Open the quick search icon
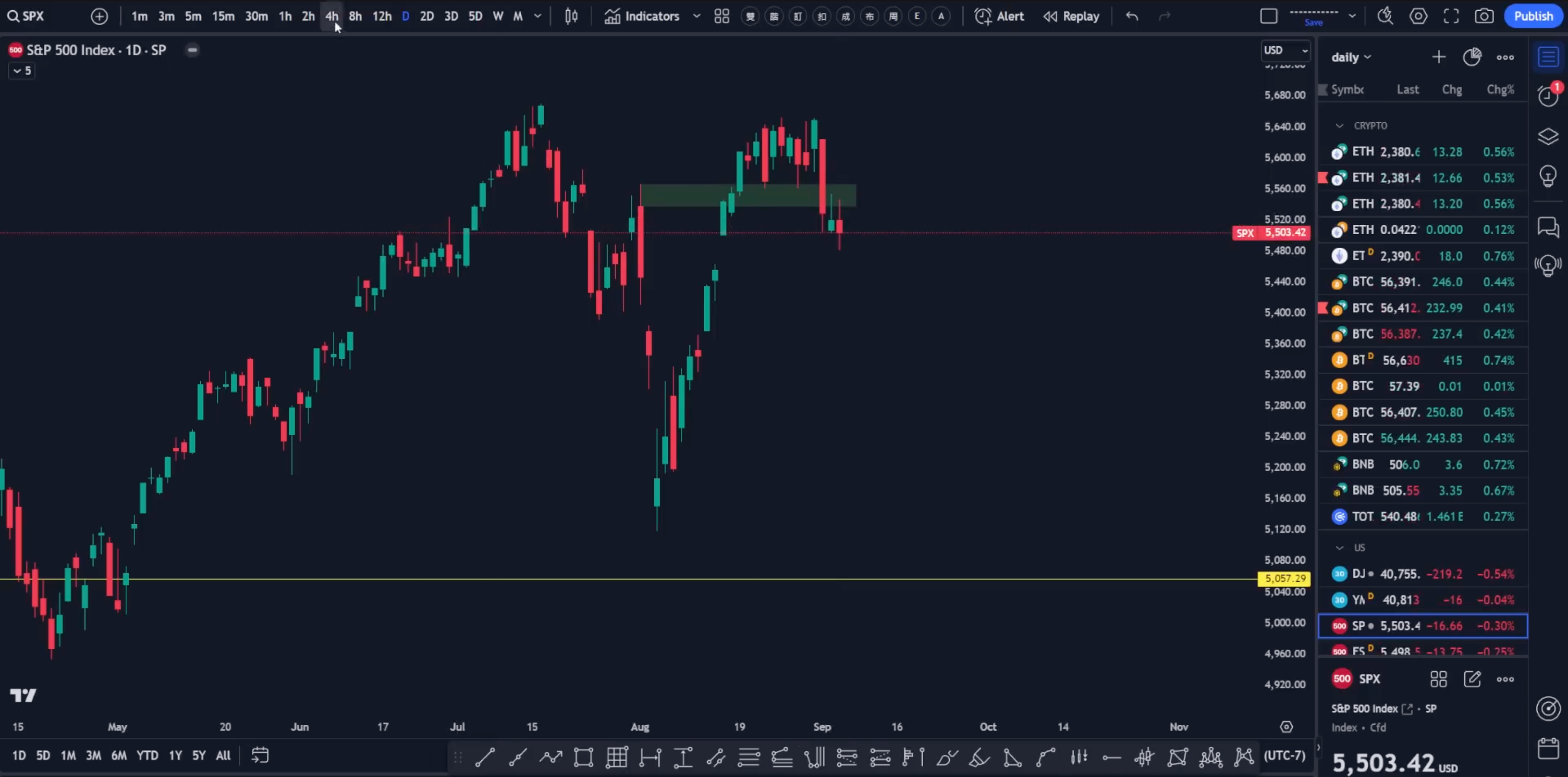The width and height of the screenshot is (1568, 777). coord(1386,16)
